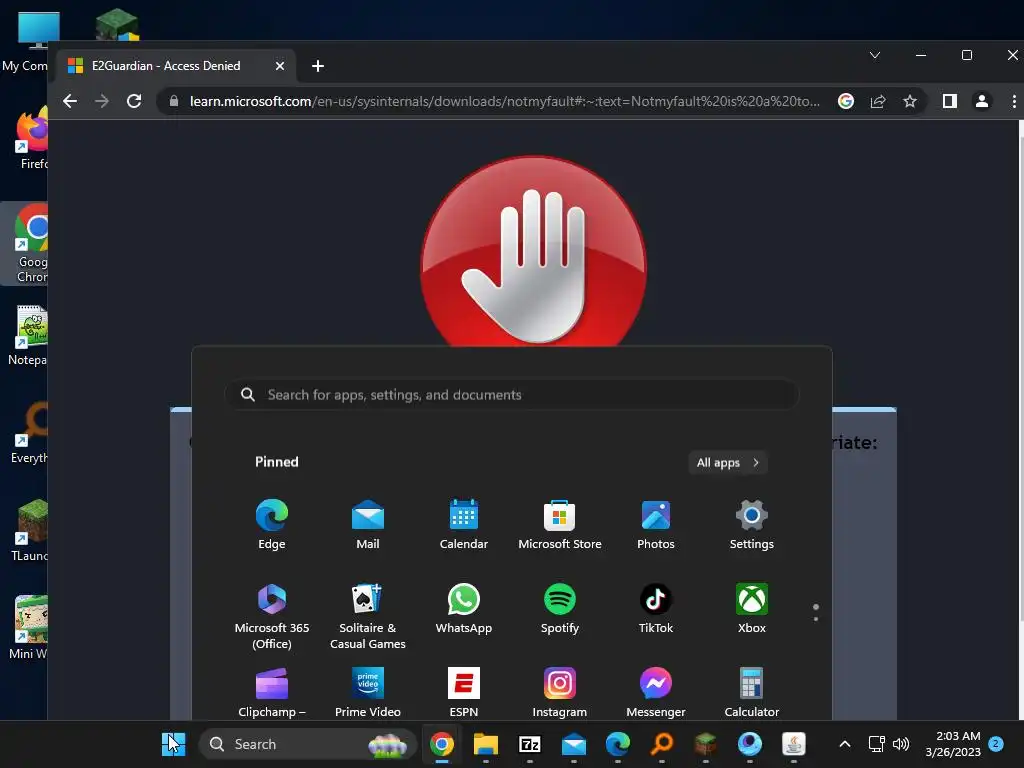
Task: Open File Explorer from the taskbar
Action: point(485,744)
